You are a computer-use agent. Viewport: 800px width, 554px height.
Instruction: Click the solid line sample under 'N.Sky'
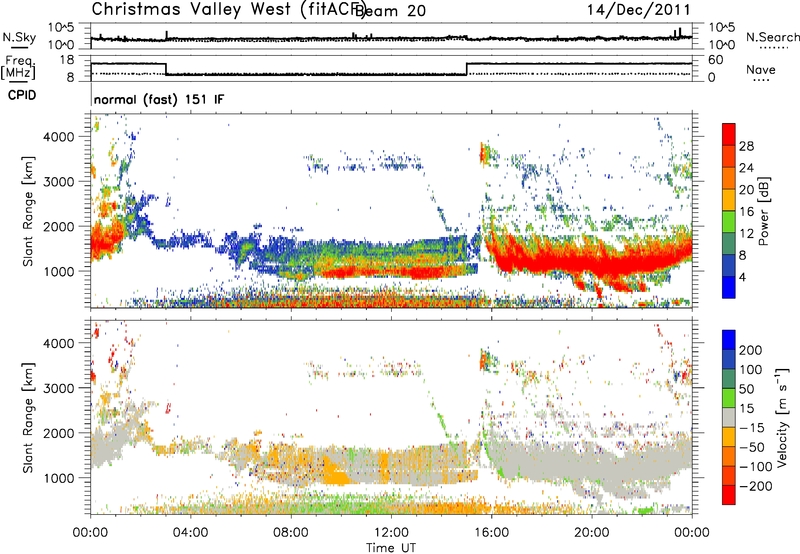[19, 46]
